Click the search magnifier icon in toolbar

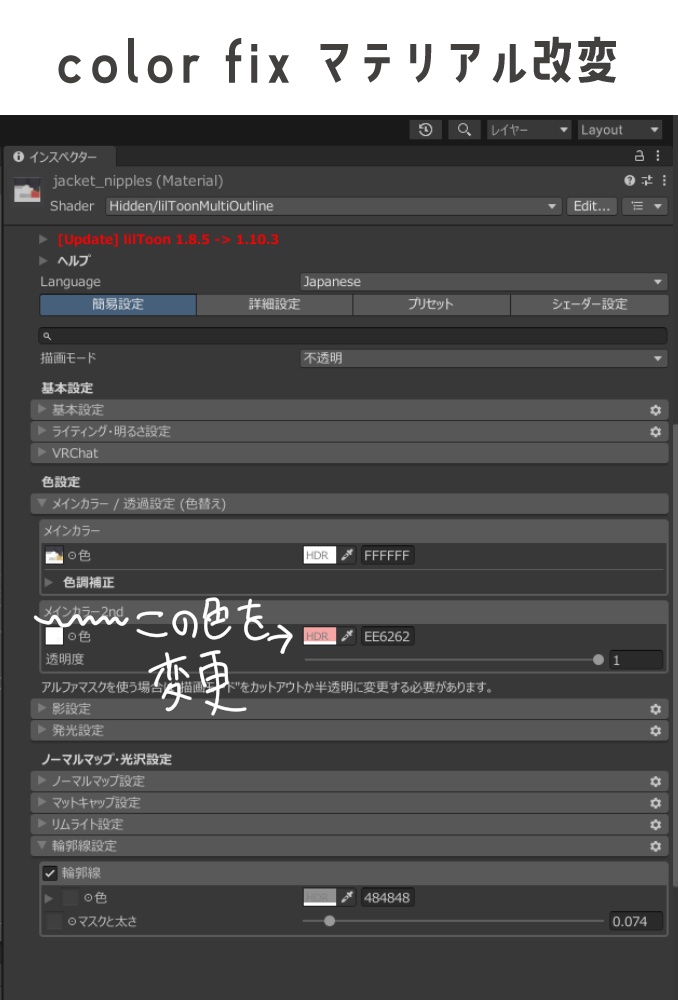464,130
